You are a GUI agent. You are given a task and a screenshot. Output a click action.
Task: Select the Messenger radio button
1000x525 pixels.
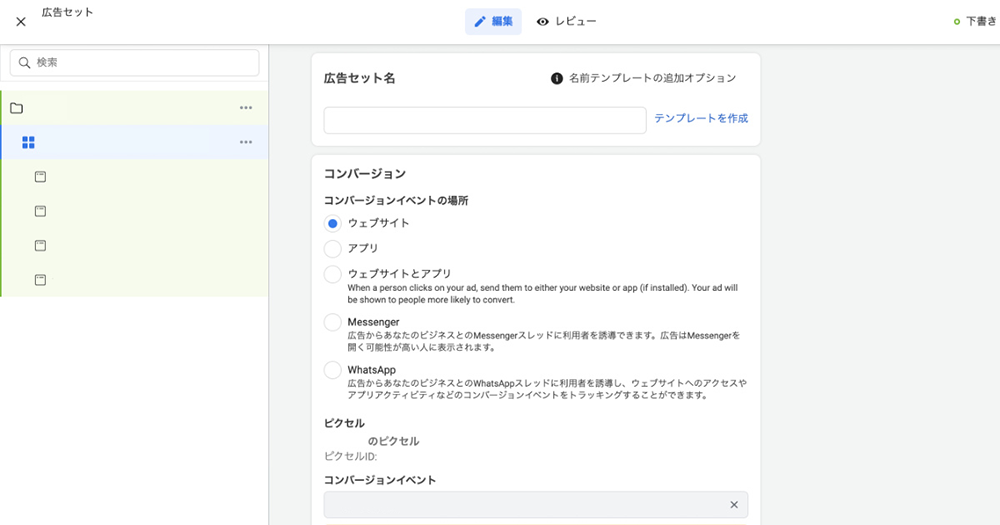[x=332, y=322]
